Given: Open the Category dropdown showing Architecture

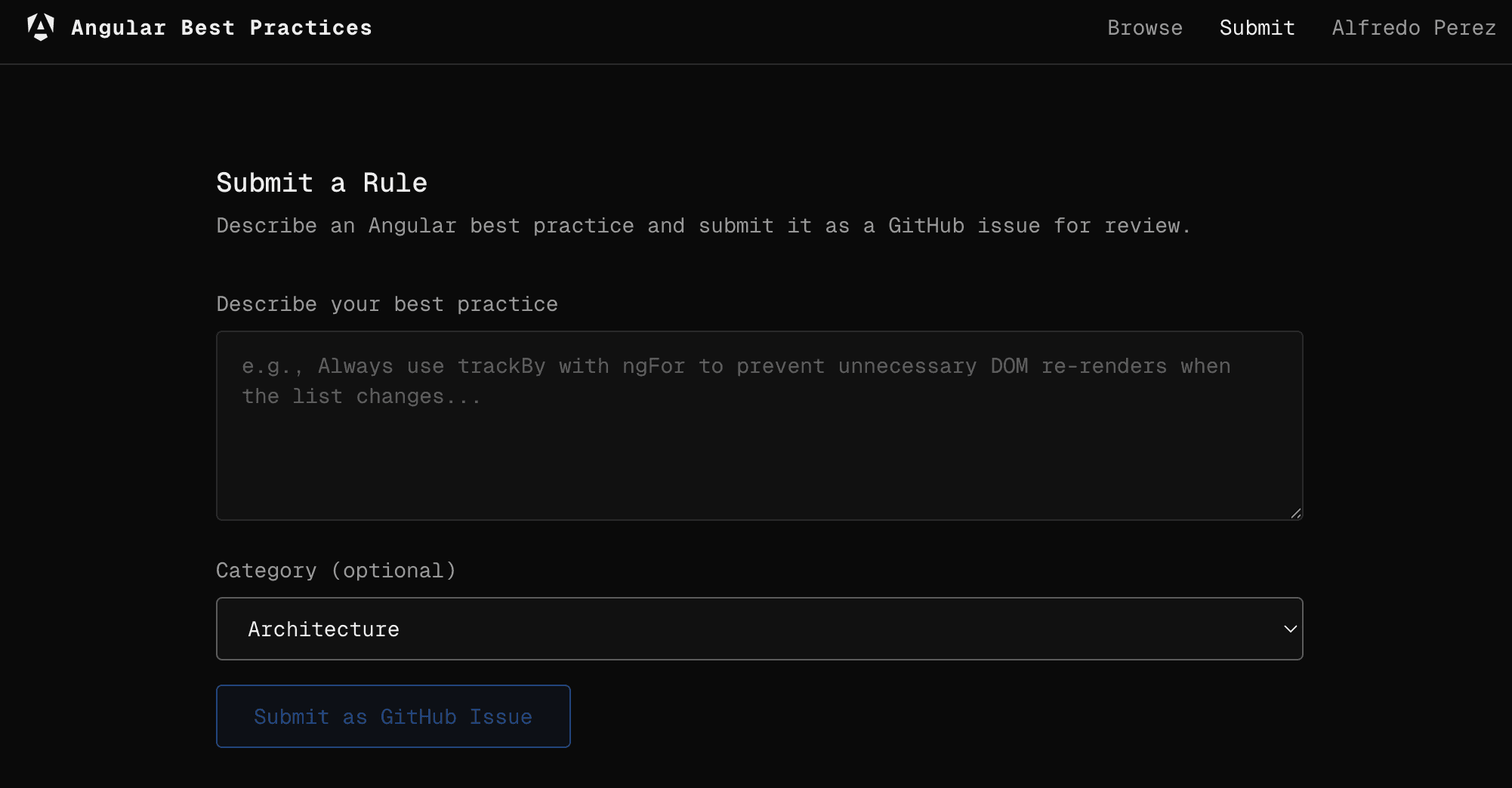Looking at the screenshot, I should [x=759, y=629].
